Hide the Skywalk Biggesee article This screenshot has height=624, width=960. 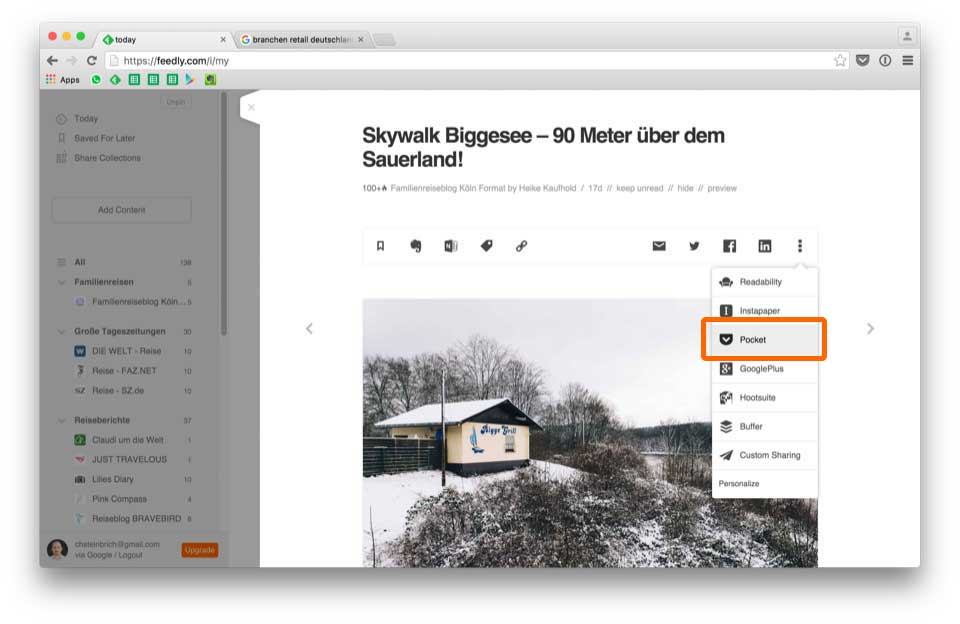[685, 186]
